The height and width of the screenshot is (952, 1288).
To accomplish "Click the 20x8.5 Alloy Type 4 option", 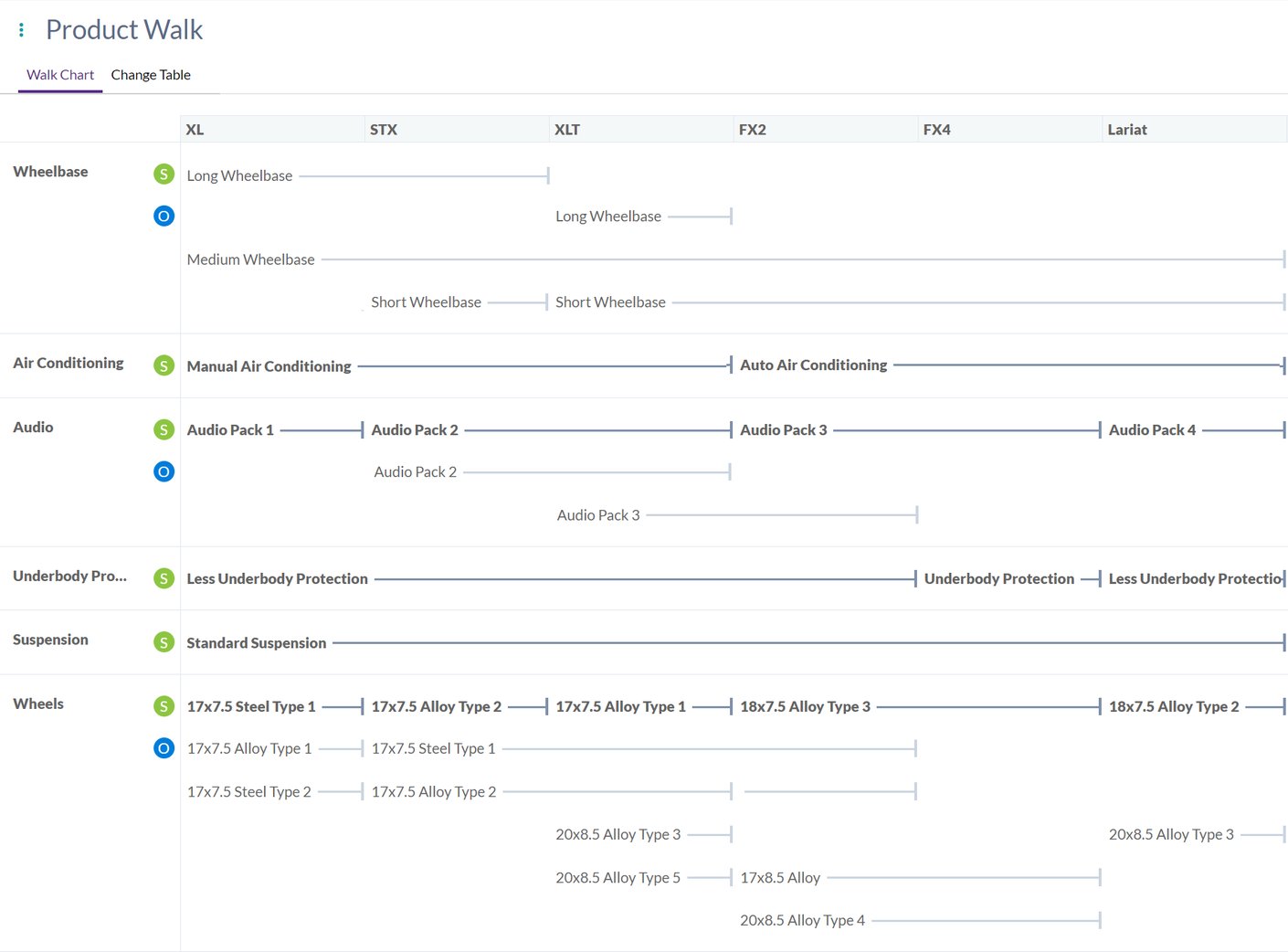I will click(802, 920).
